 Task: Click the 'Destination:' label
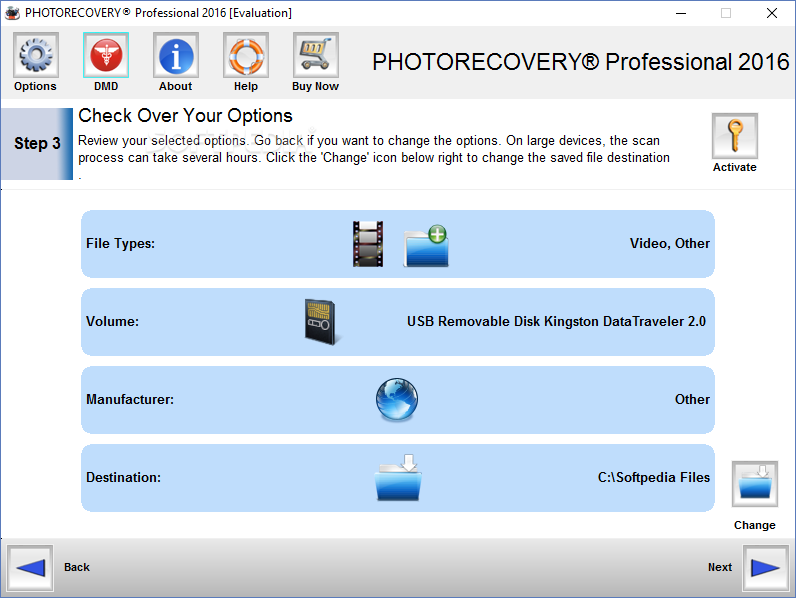(123, 478)
